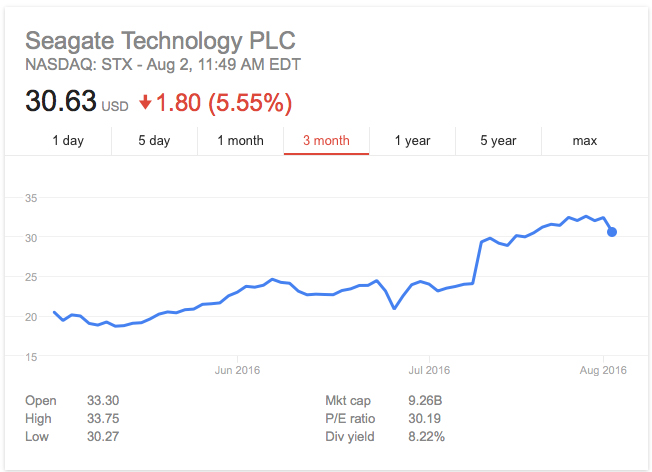
Task: Click the Jul 2016 axis label
Action: (429, 370)
